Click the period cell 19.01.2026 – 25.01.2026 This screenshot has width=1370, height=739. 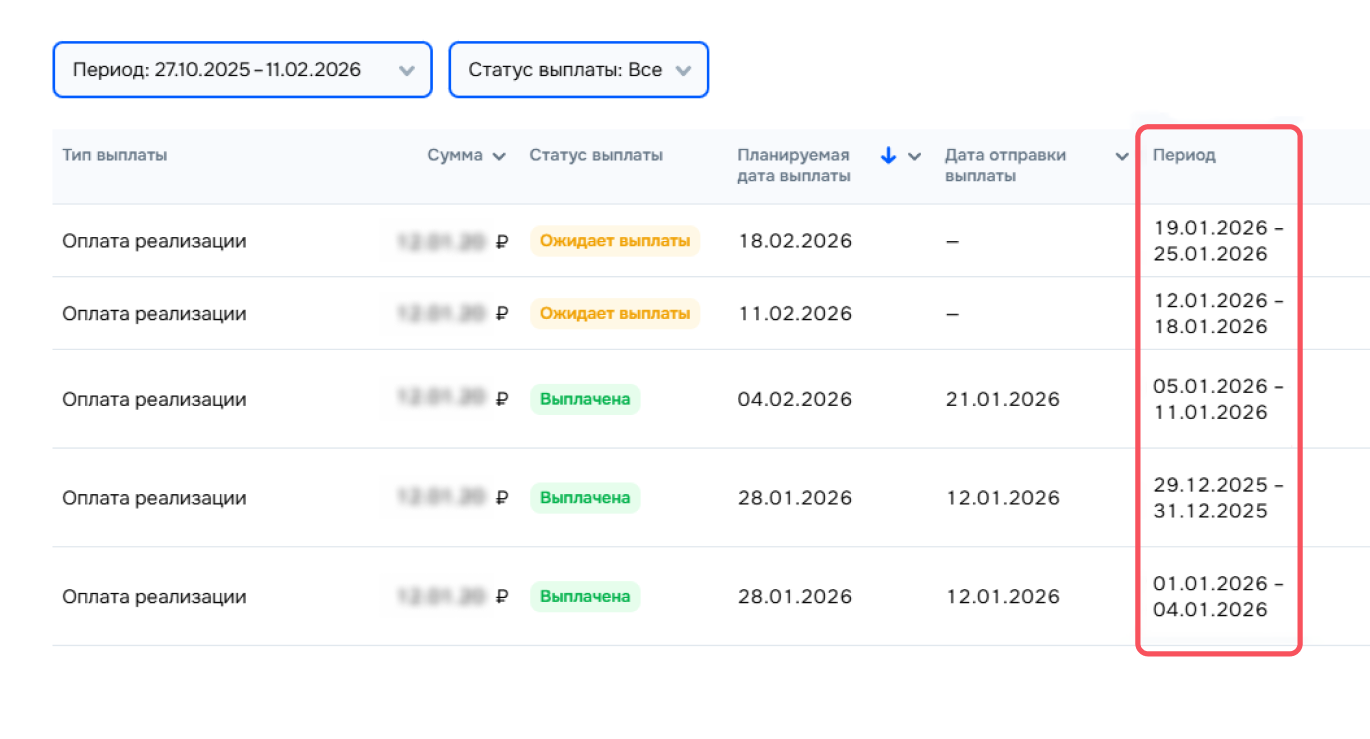click(x=1217, y=241)
